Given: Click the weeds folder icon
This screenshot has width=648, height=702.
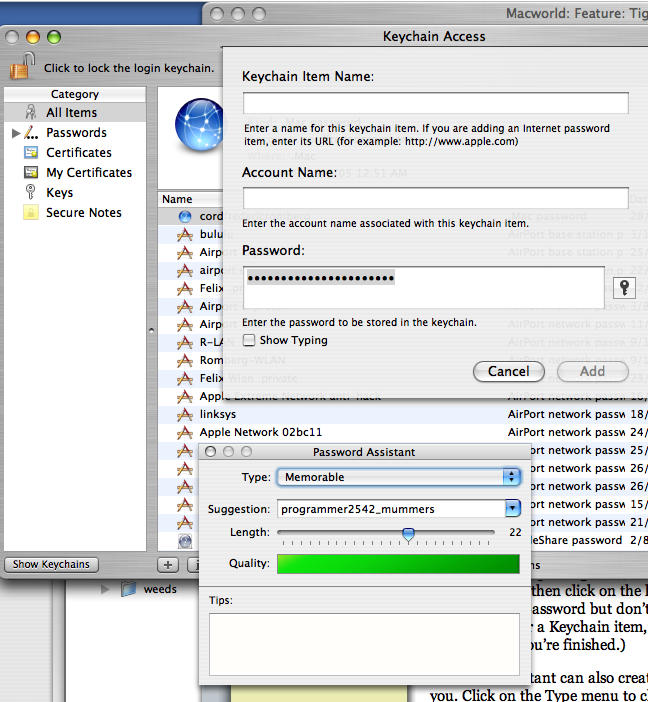Looking at the screenshot, I should point(128,589).
